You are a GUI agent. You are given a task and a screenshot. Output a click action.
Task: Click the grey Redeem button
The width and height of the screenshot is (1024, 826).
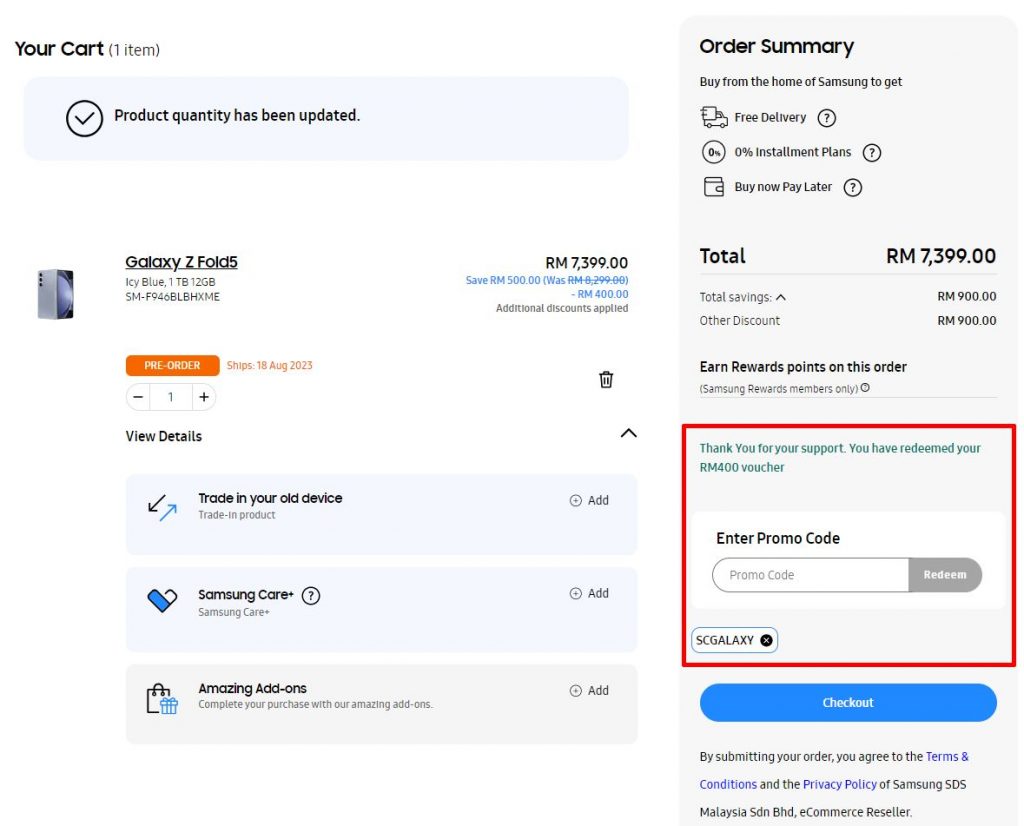coord(945,575)
